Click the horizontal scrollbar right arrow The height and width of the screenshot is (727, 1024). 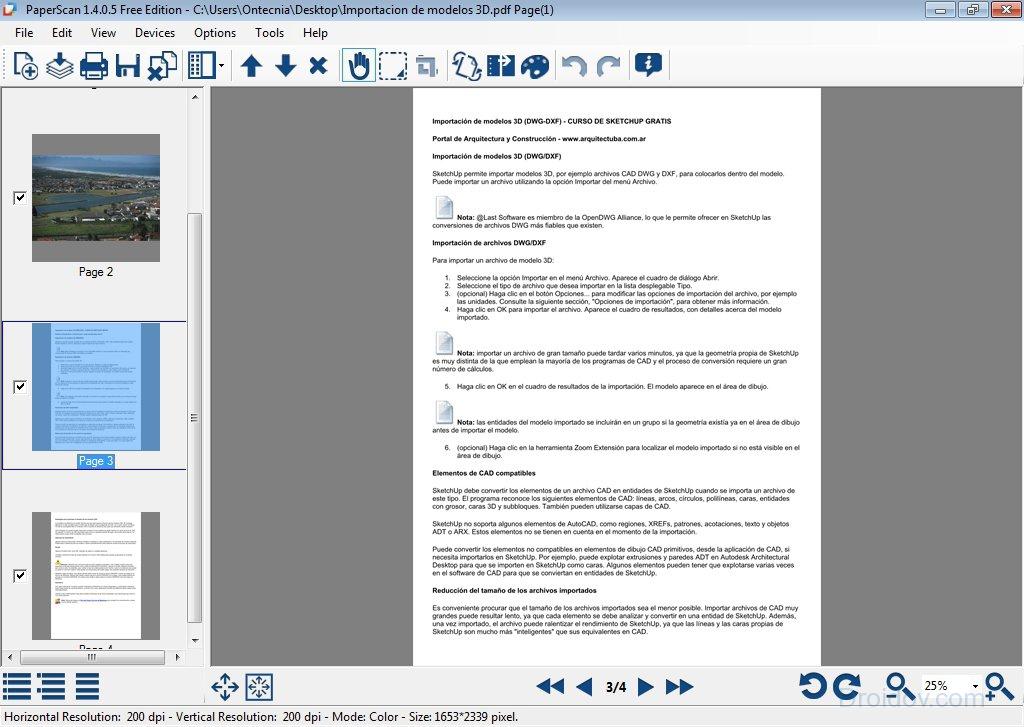tap(178, 657)
